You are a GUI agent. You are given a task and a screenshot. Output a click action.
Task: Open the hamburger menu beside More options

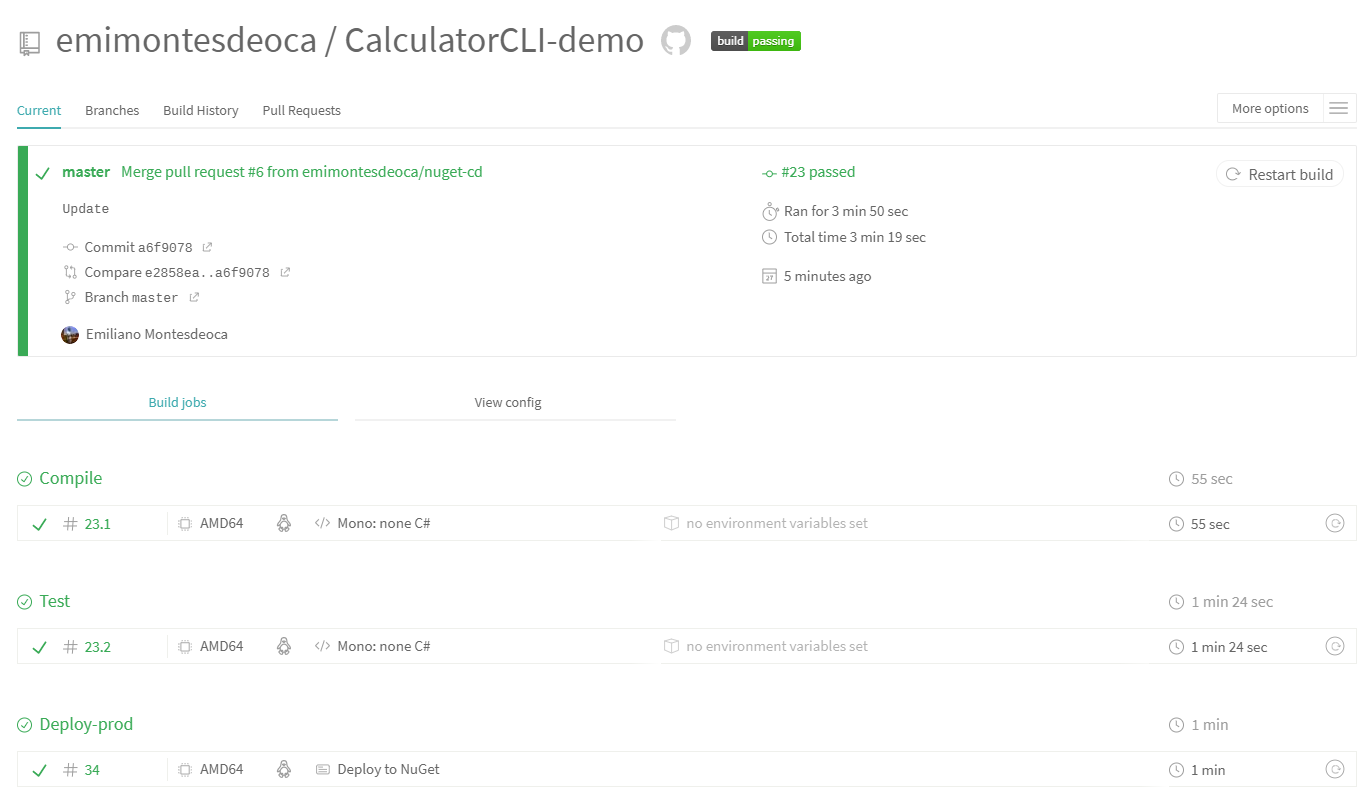1339,108
